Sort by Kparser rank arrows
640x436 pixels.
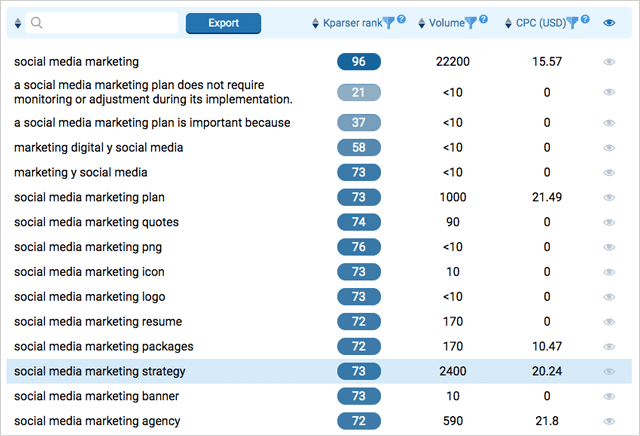315,23
